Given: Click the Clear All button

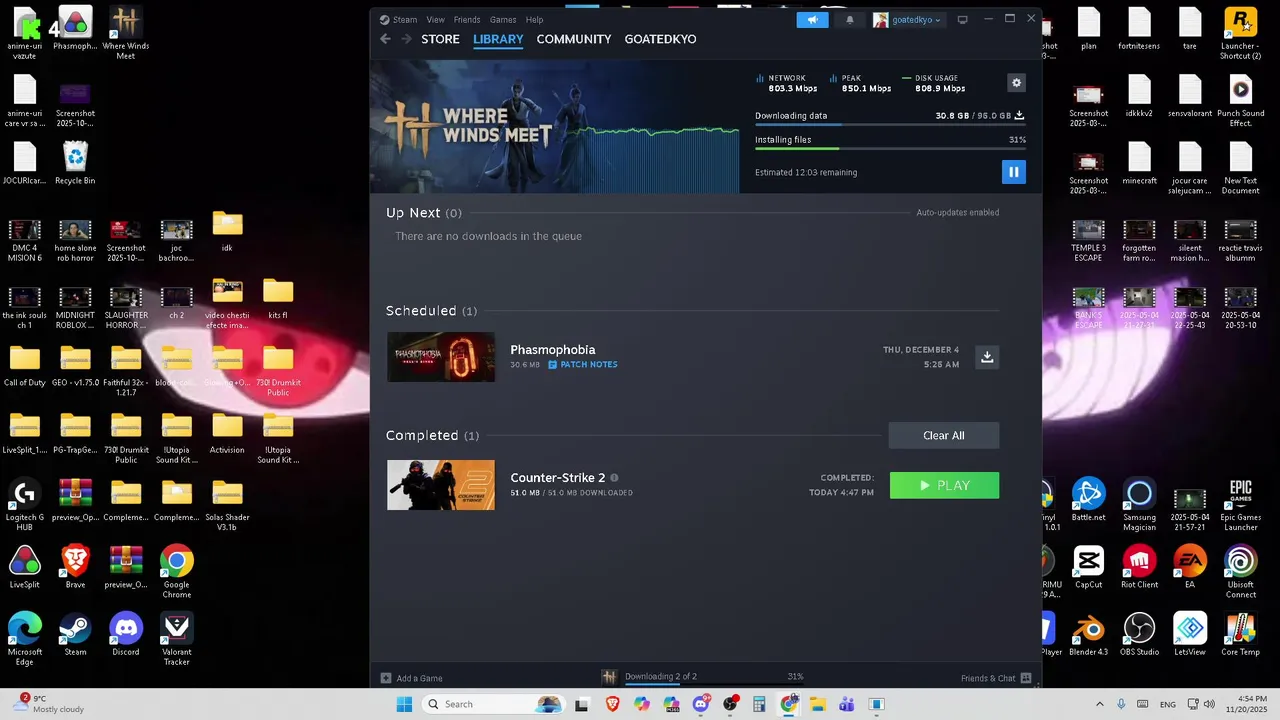Looking at the screenshot, I should 944,435.
